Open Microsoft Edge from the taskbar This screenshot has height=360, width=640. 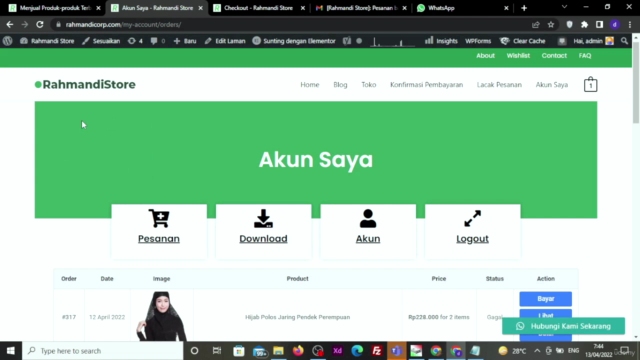pos(357,351)
